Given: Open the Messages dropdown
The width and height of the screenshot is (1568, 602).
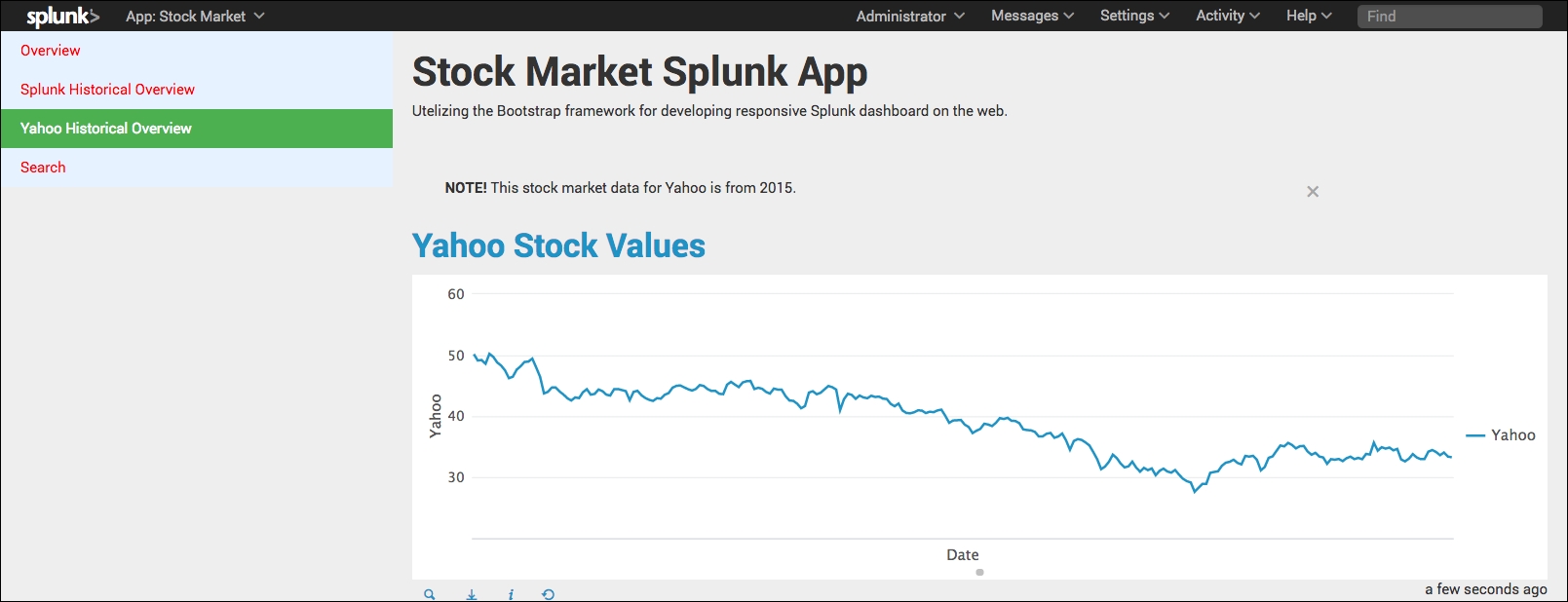Looking at the screenshot, I should 1032,17.
